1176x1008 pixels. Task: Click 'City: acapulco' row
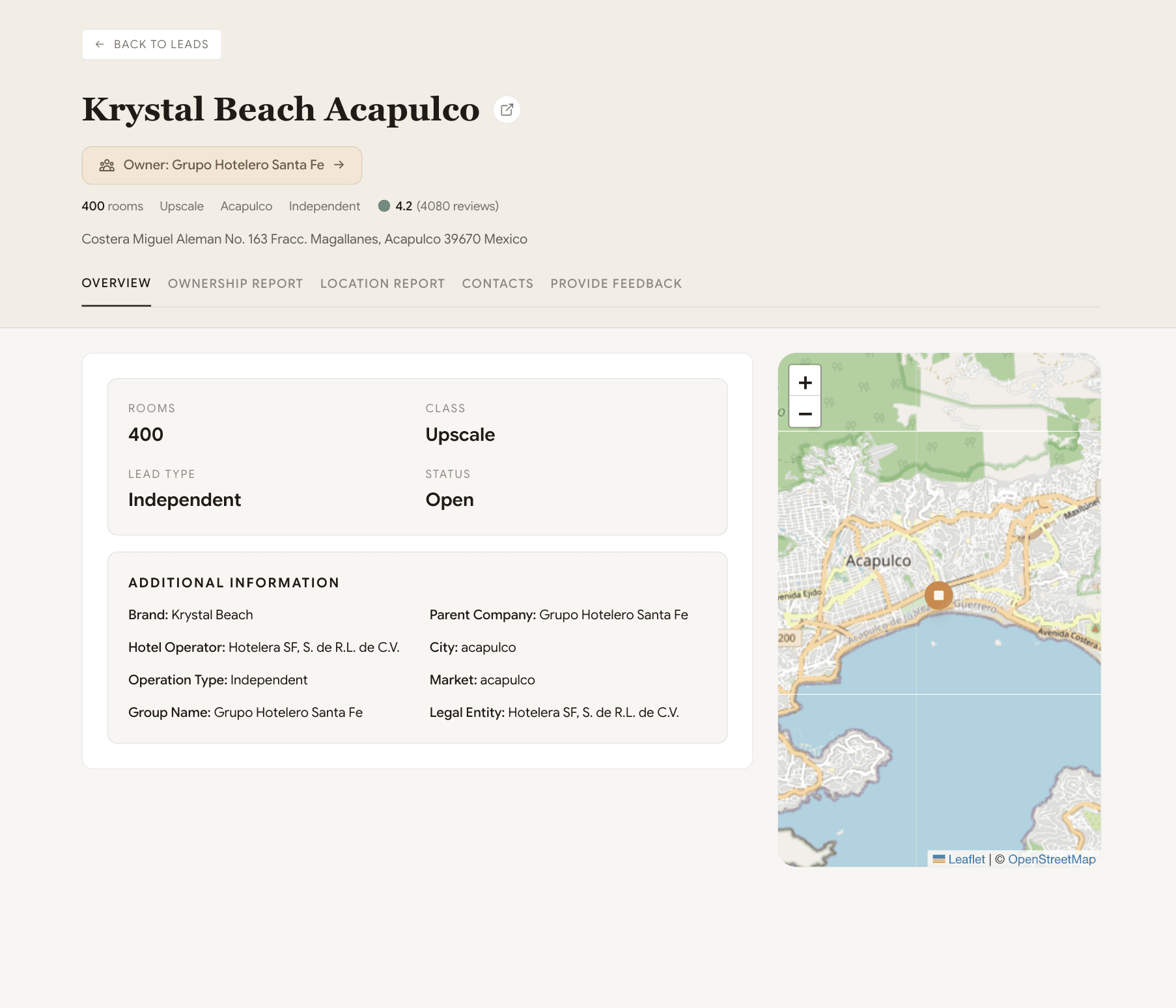coord(473,647)
